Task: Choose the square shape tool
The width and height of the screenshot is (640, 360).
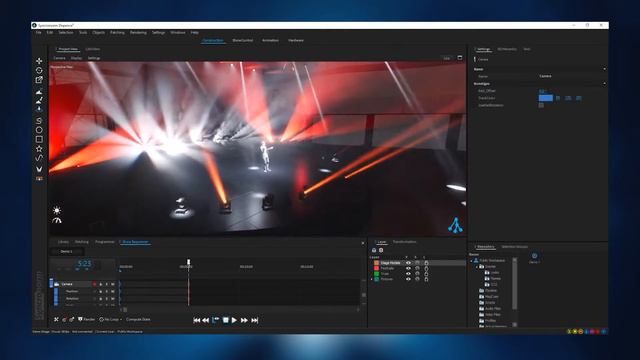Action: pos(39,140)
